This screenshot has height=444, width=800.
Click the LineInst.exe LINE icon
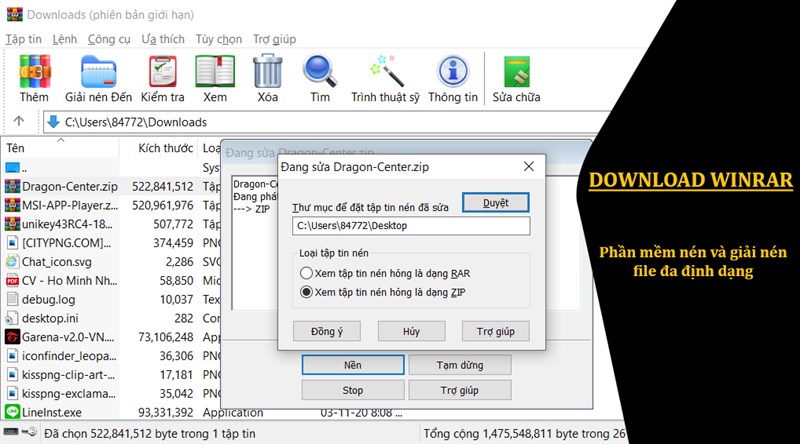(x=12, y=412)
